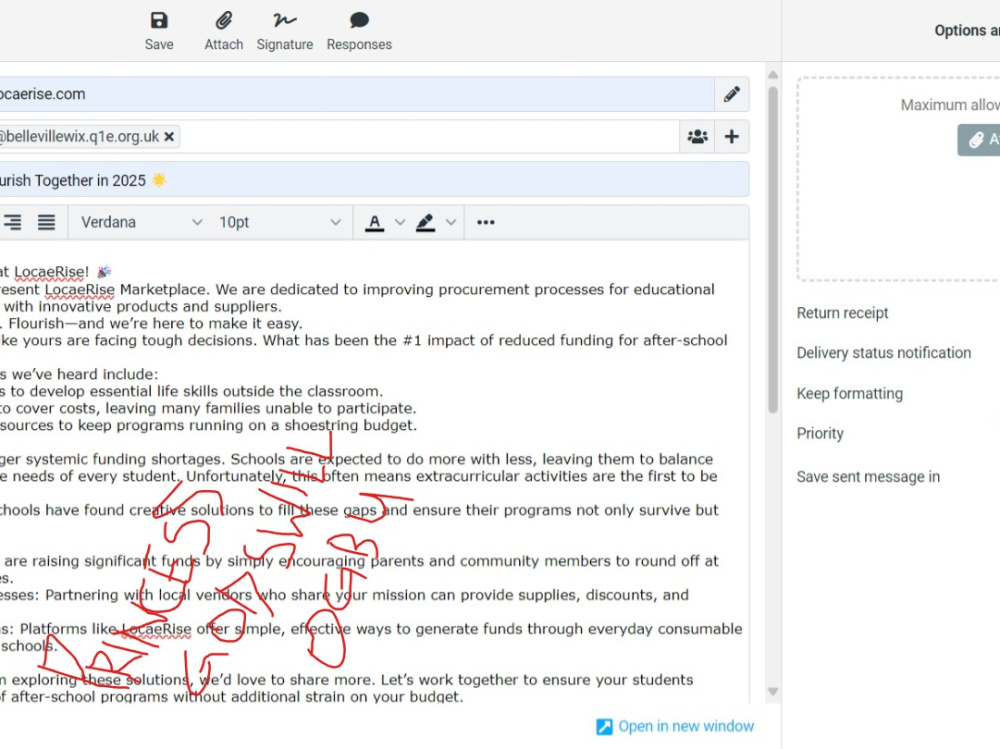The width and height of the screenshot is (1000, 749).
Task: Expand the highlight color picker arrow
Action: coord(451,222)
